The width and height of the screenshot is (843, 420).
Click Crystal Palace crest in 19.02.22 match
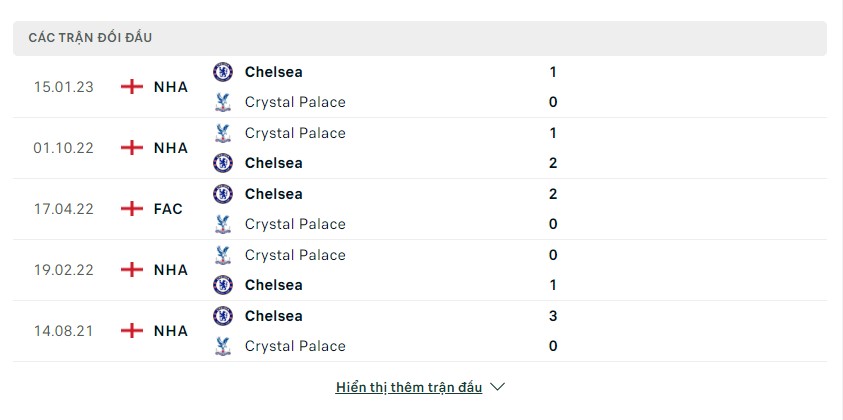click(223, 255)
